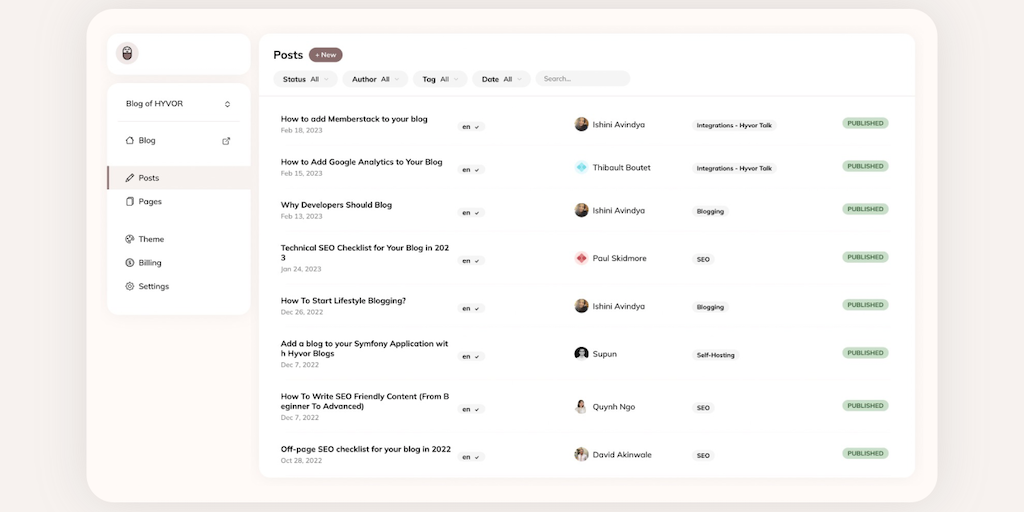1024x512 pixels.
Task: Open post How To Write SEO Friendly Content
Action: point(364,401)
